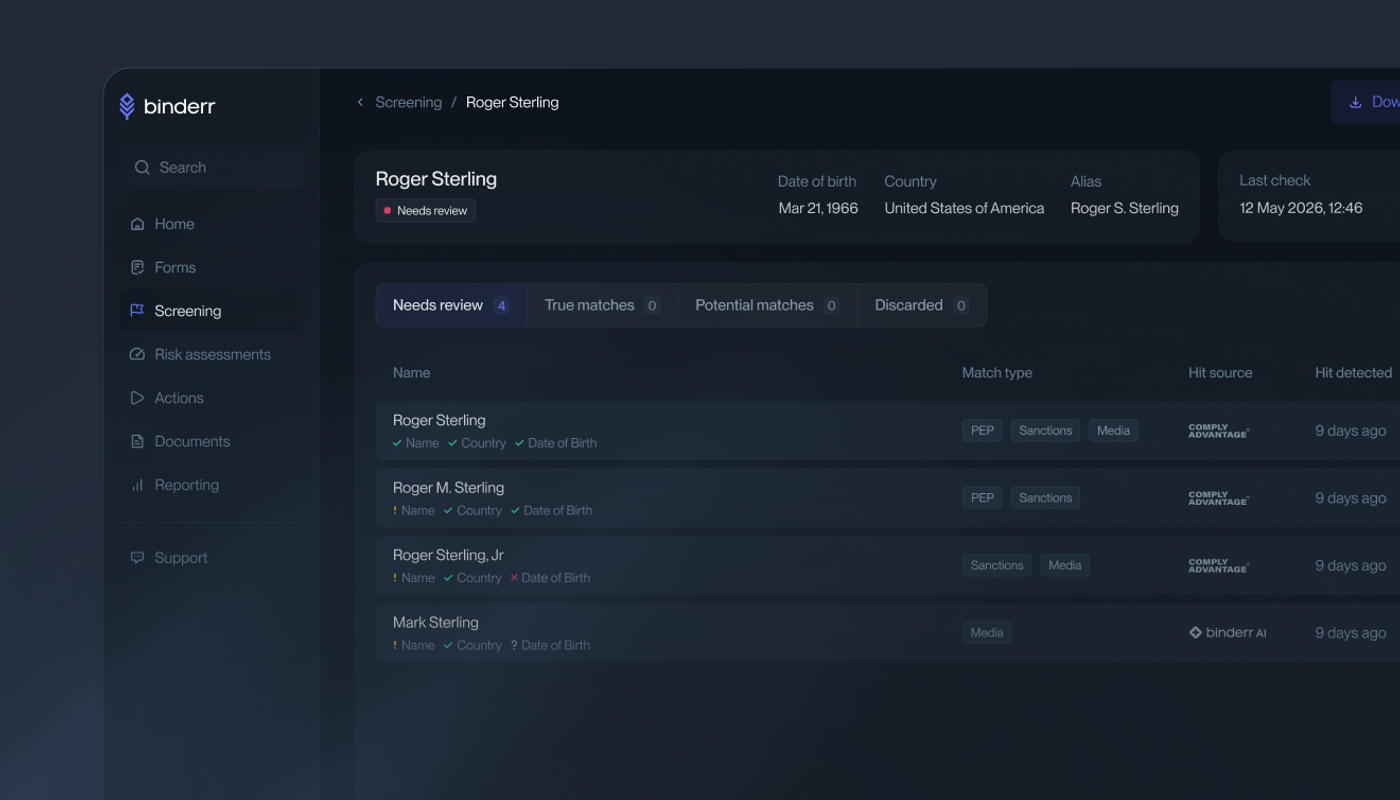
Task: Click the Hit detected column header
Action: (1353, 373)
